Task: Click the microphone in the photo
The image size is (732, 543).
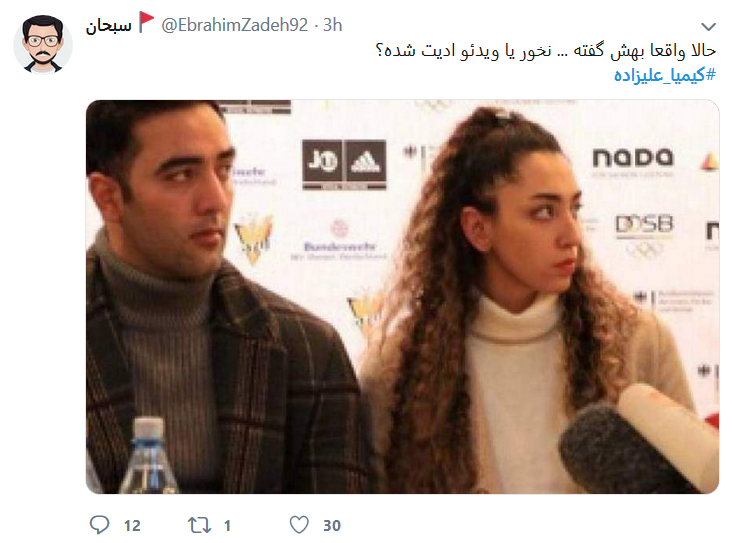Action: pyautogui.click(x=637, y=441)
